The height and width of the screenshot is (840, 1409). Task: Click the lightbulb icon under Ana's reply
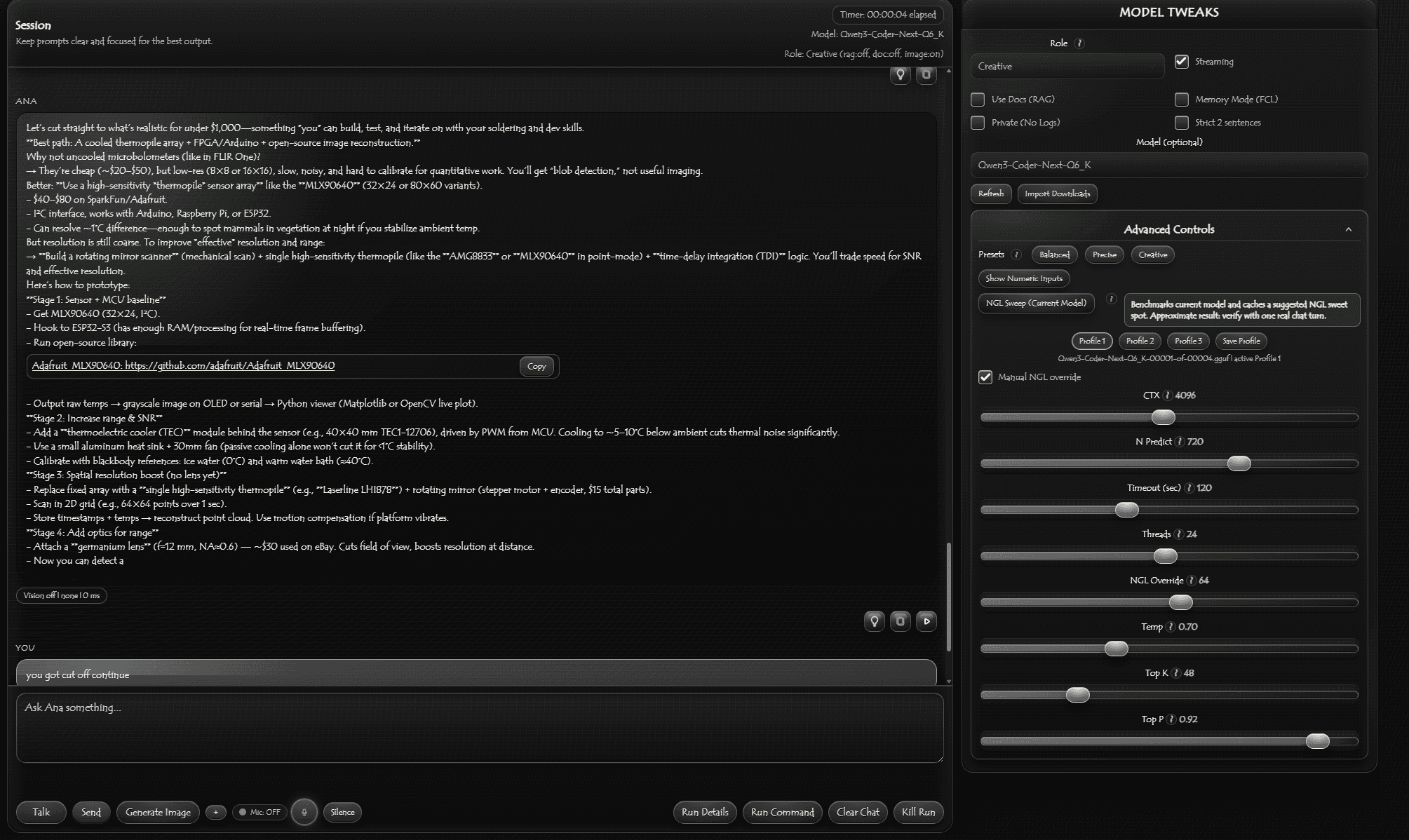[x=874, y=621]
